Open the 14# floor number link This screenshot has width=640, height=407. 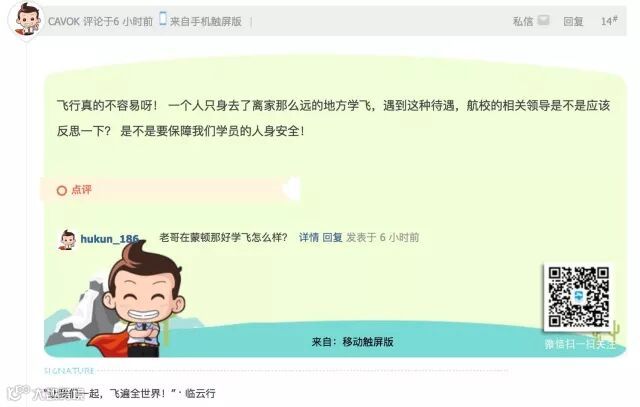pos(609,21)
